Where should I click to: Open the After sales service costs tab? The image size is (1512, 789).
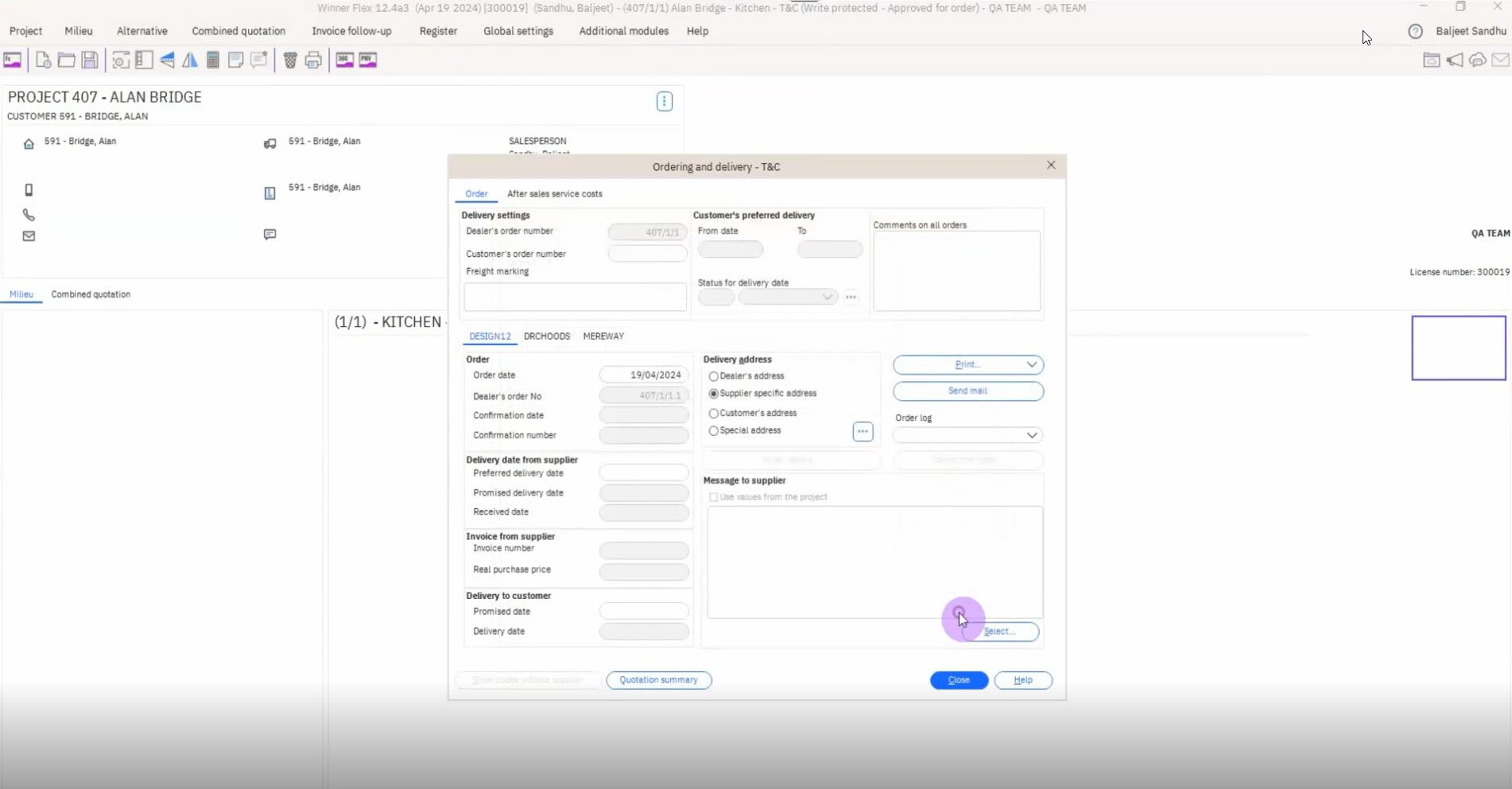tap(555, 194)
